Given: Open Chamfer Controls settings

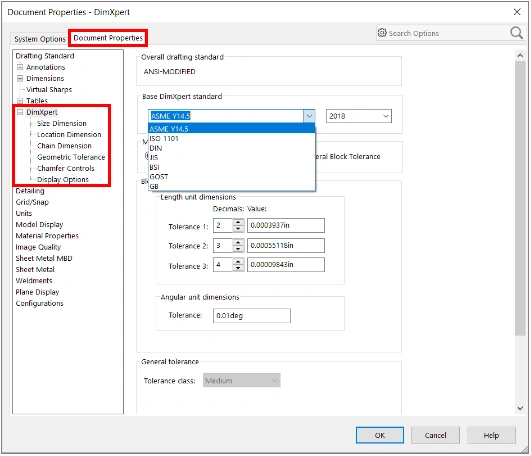Looking at the screenshot, I should pyautogui.click(x=66, y=168).
